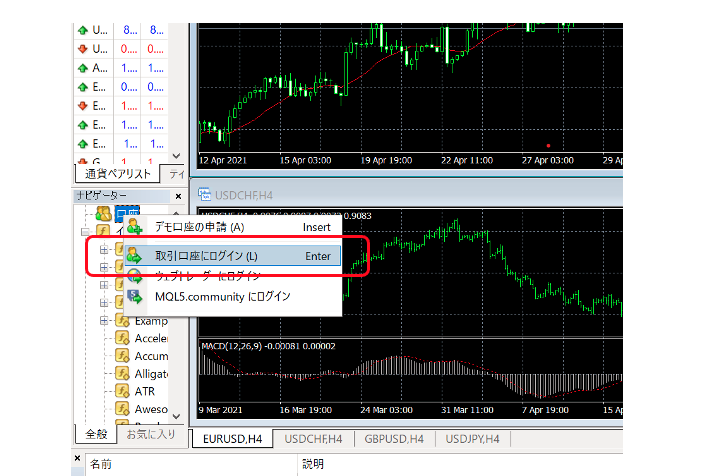Switch to the ティ… tick chart tab
The width and height of the screenshot is (704, 476).
(176, 174)
